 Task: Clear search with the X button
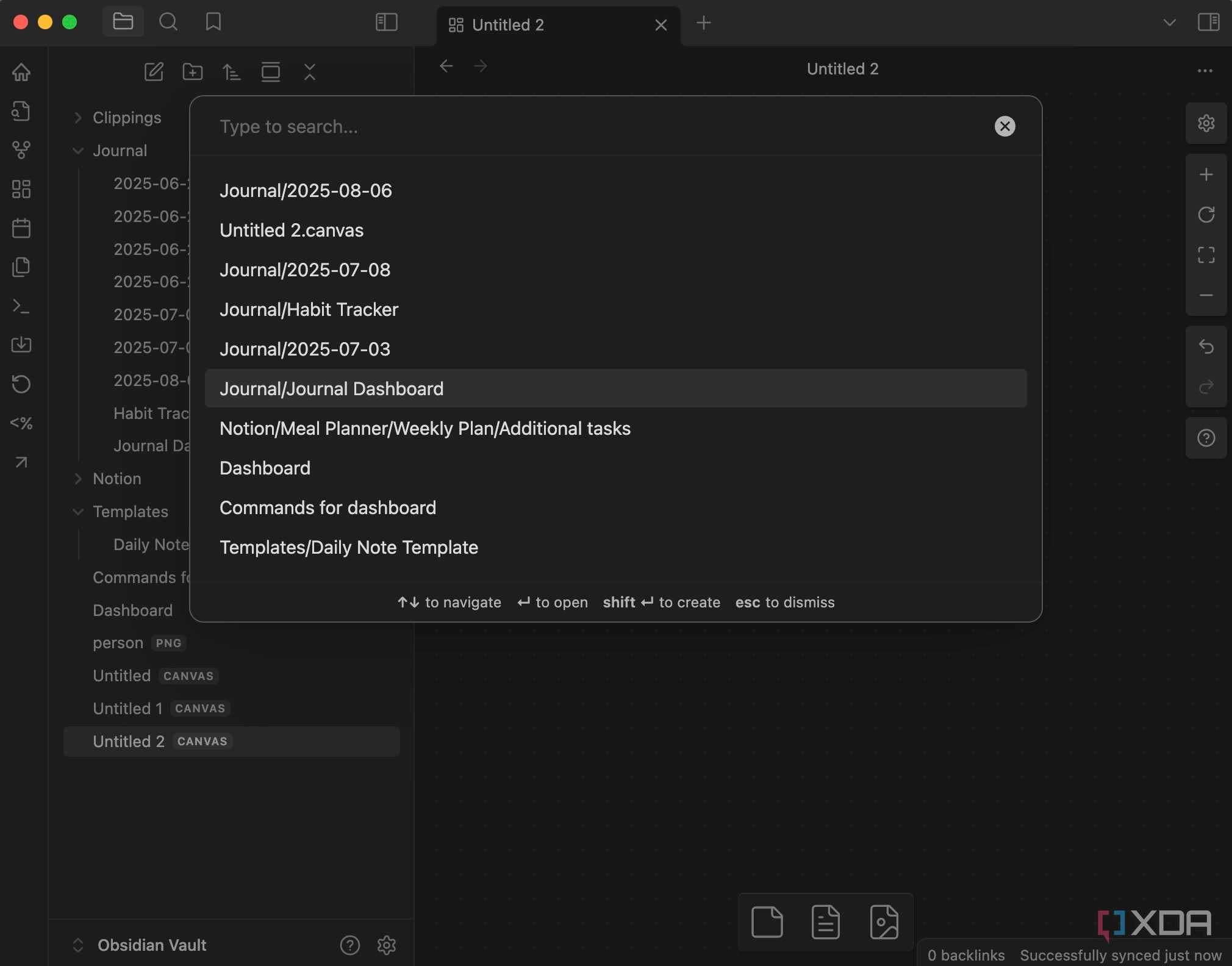(x=1005, y=126)
